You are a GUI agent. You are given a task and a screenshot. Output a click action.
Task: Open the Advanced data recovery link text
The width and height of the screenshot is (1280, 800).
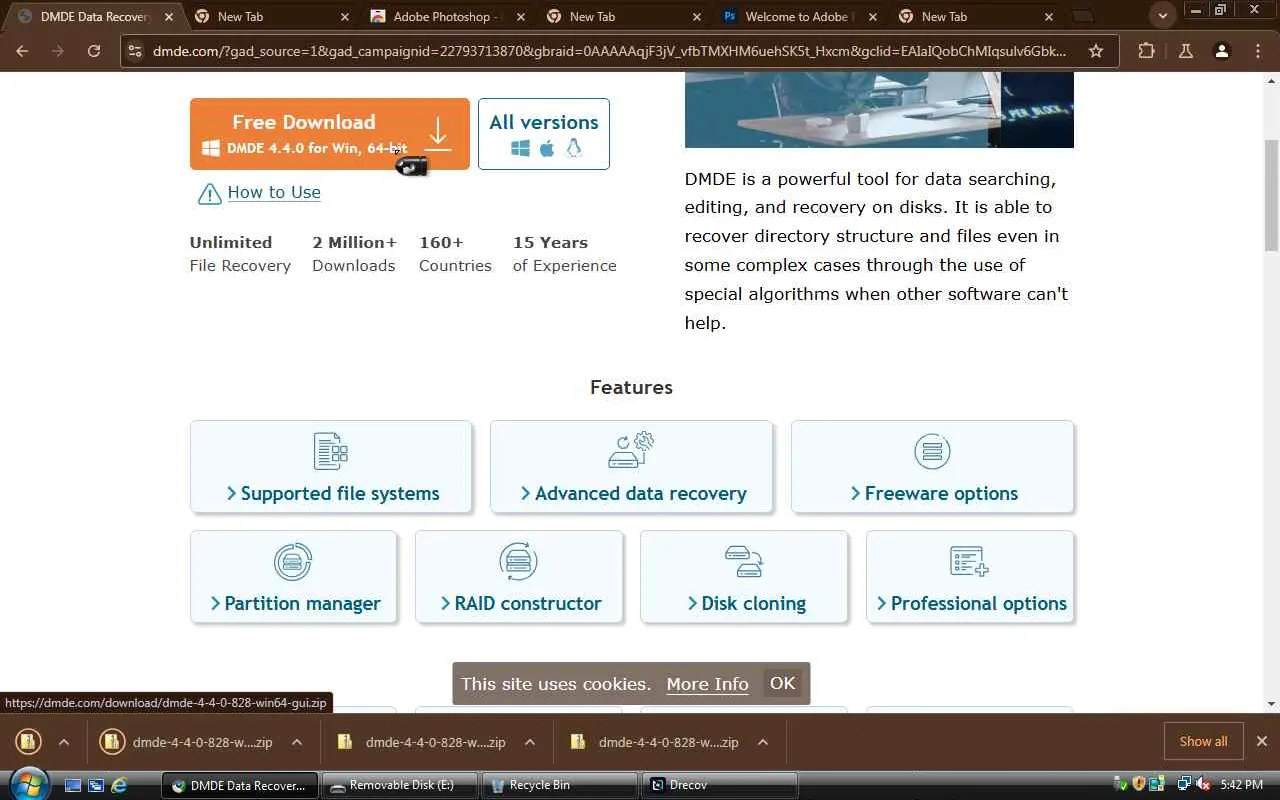click(x=641, y=493)
